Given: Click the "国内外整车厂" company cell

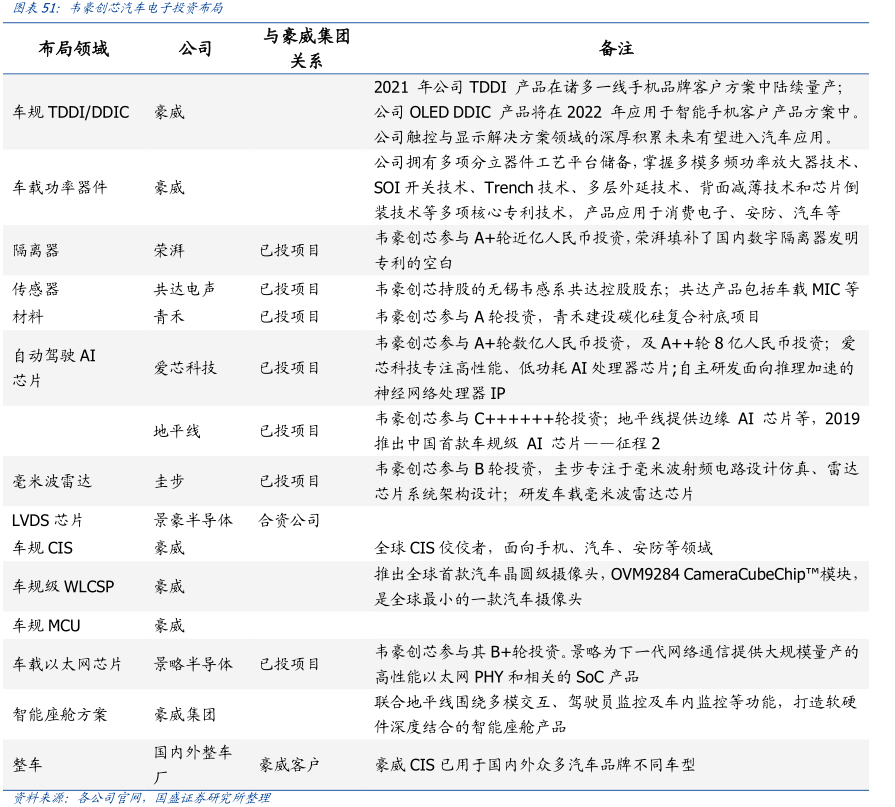Looking at the screenshot, I should (193, 764).
